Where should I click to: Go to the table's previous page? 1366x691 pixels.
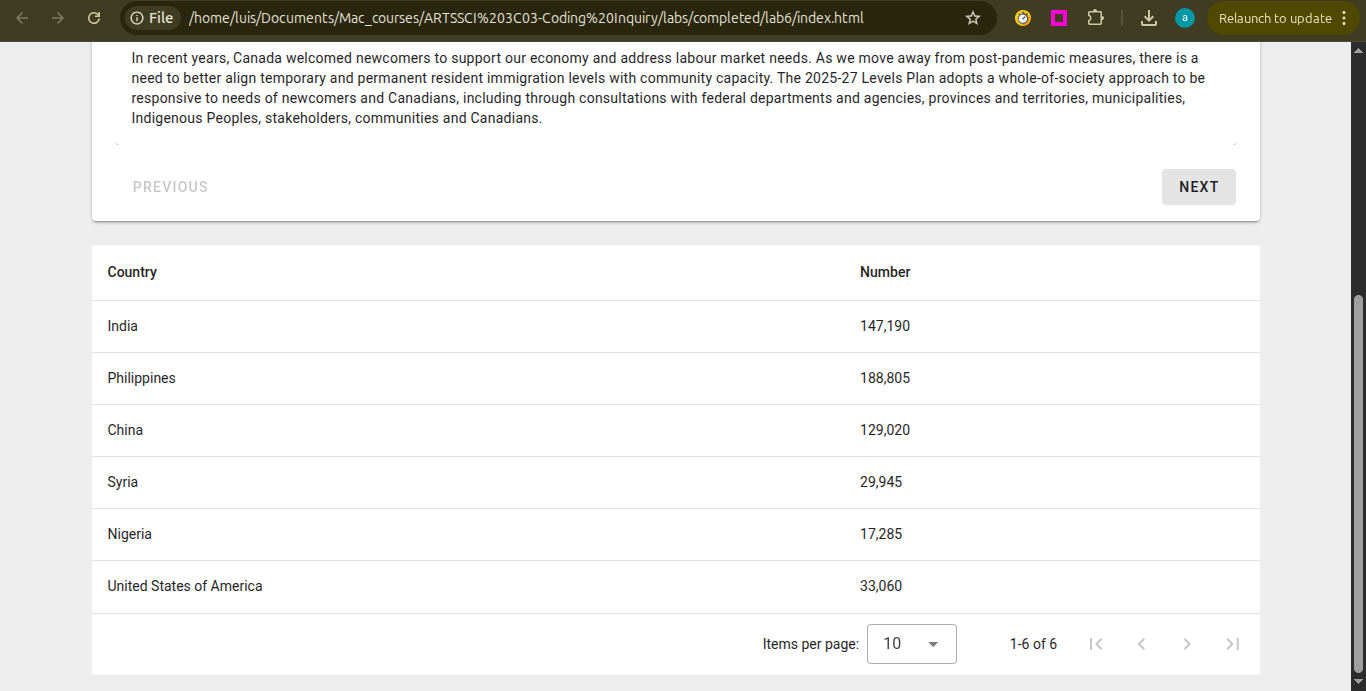(1141, 644)
